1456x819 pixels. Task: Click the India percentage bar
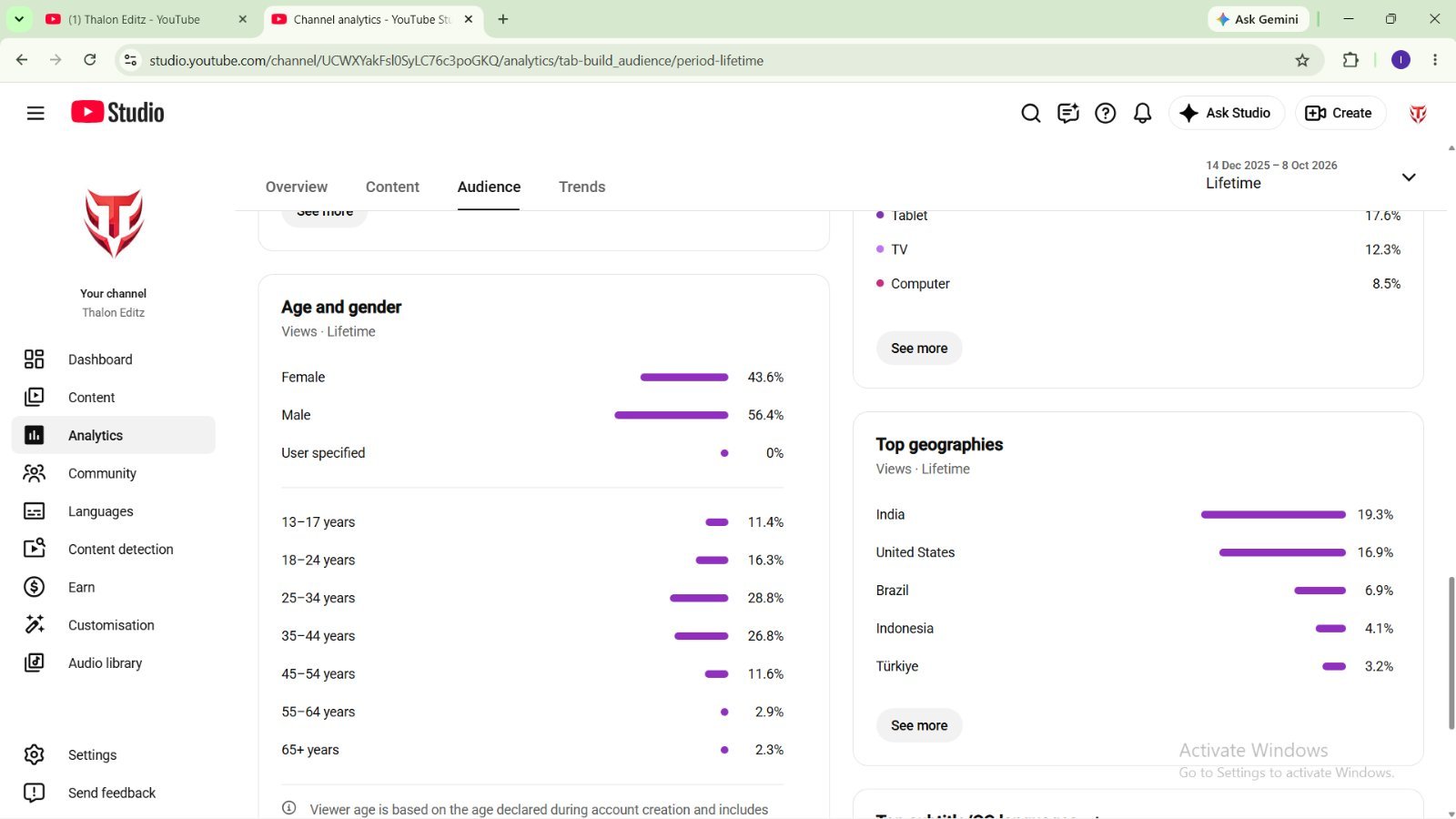(1273, 515)
